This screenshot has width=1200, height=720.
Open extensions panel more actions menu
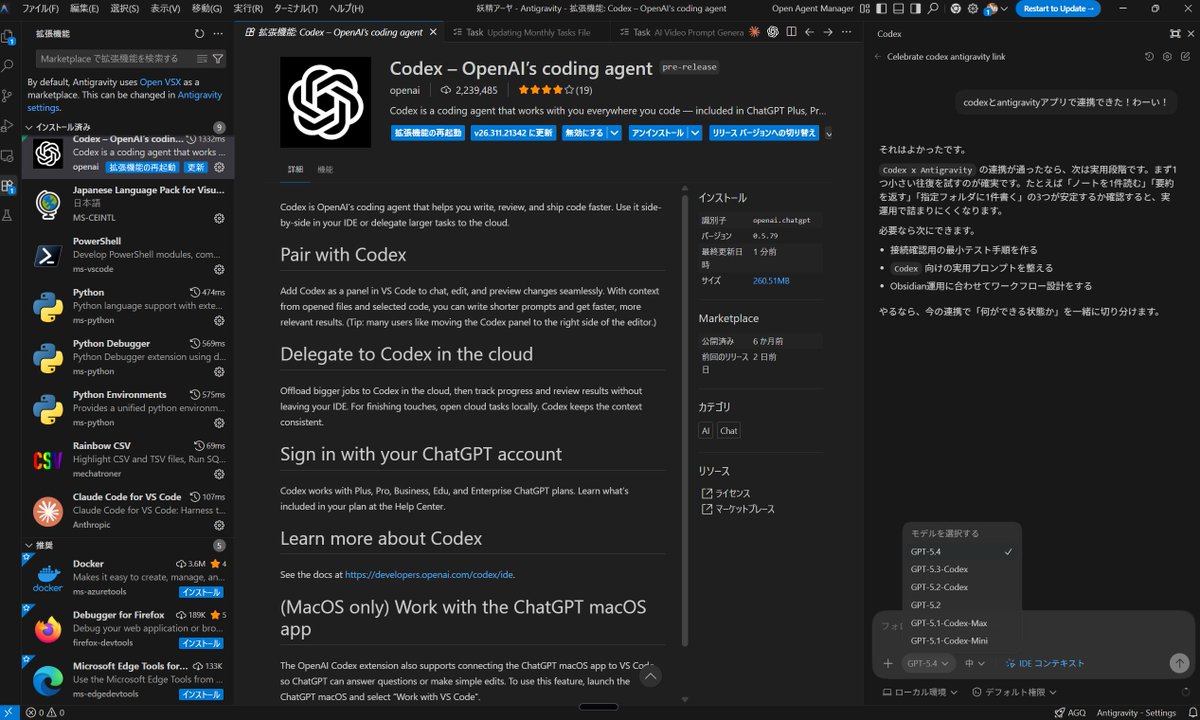219,33
